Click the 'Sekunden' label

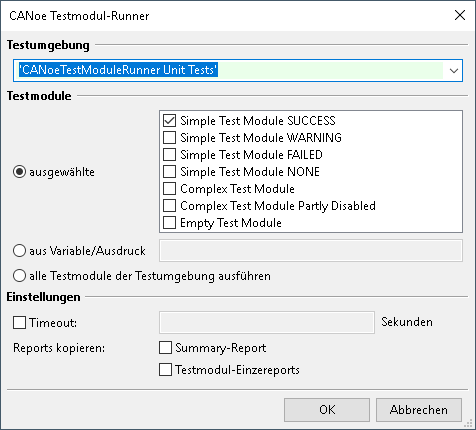(x=407, y=322)
